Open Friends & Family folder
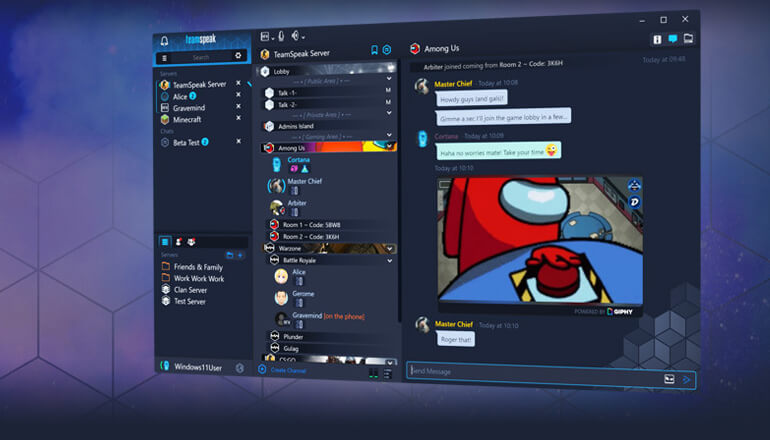This screenshot has height=440, width=770. click(198, 267)
